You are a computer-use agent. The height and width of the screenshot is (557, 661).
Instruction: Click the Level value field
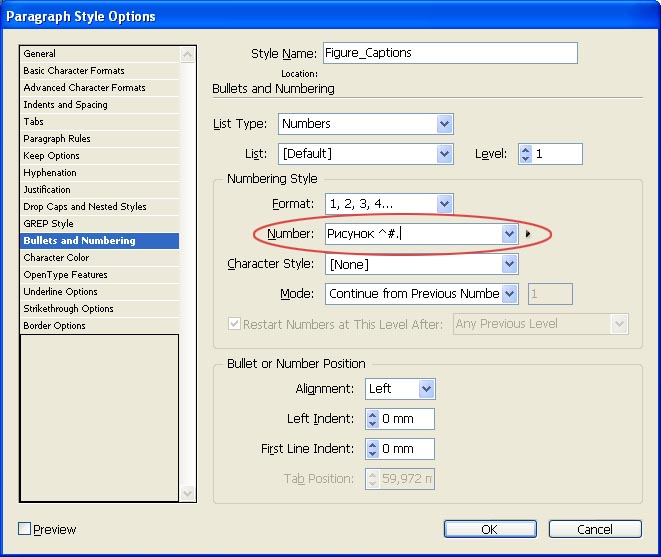(557, 154)
